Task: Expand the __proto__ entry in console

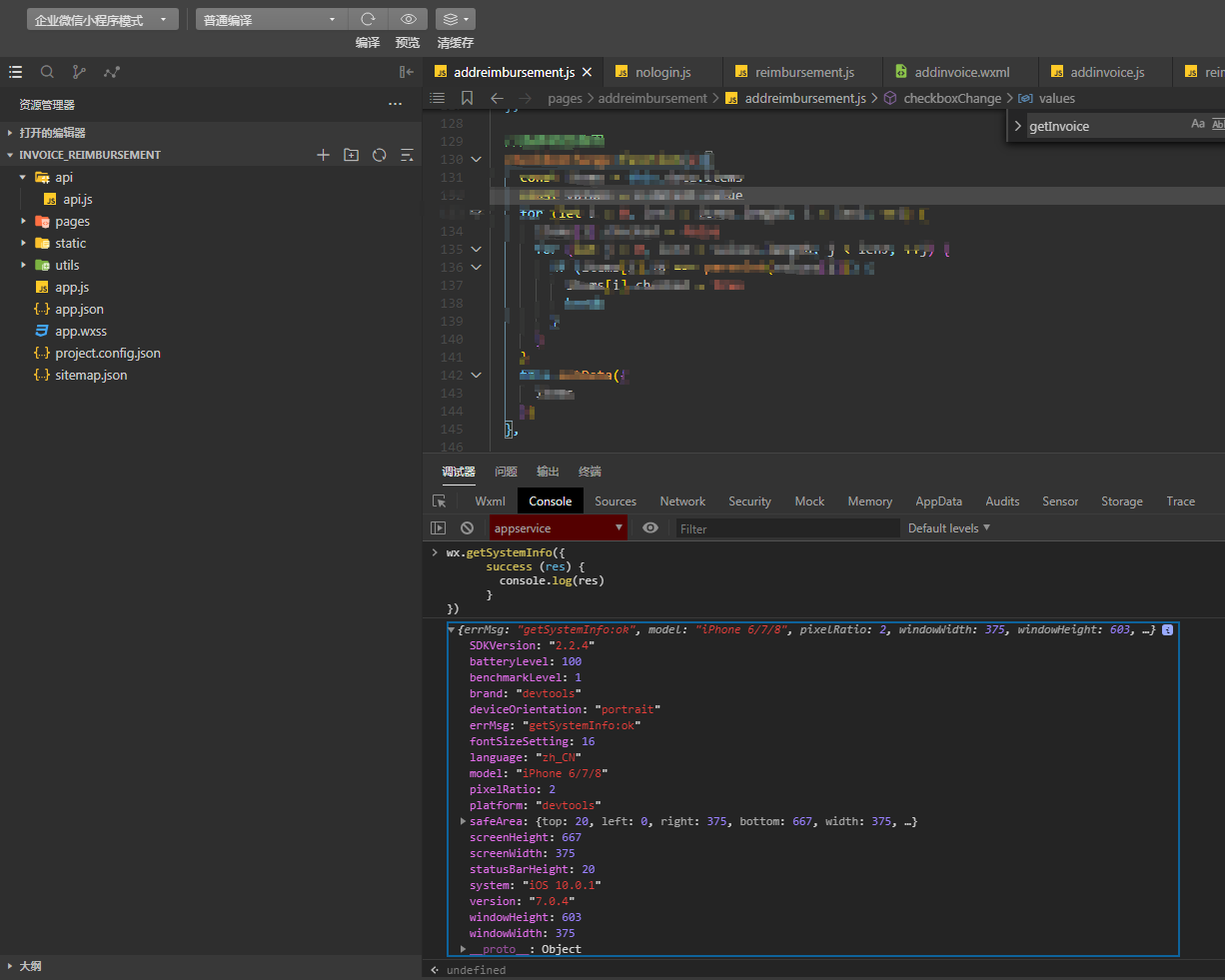Action: 463,949
